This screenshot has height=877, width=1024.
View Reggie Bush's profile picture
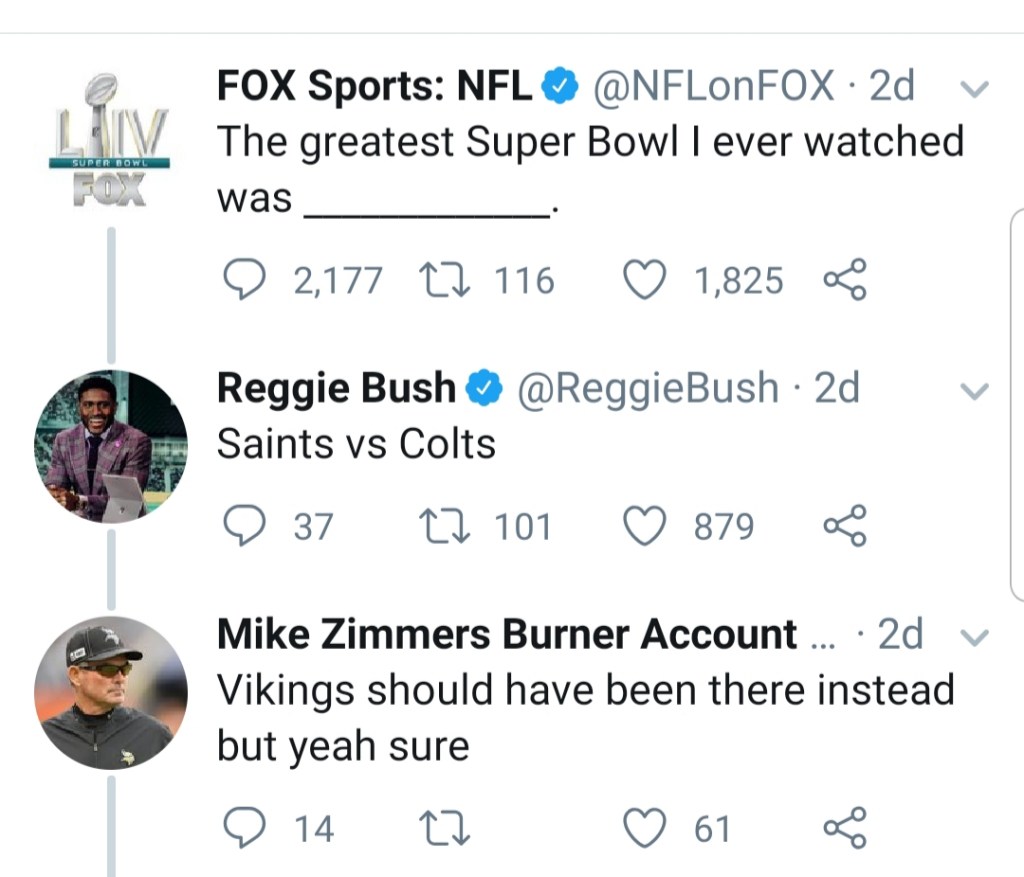[110, 446]
